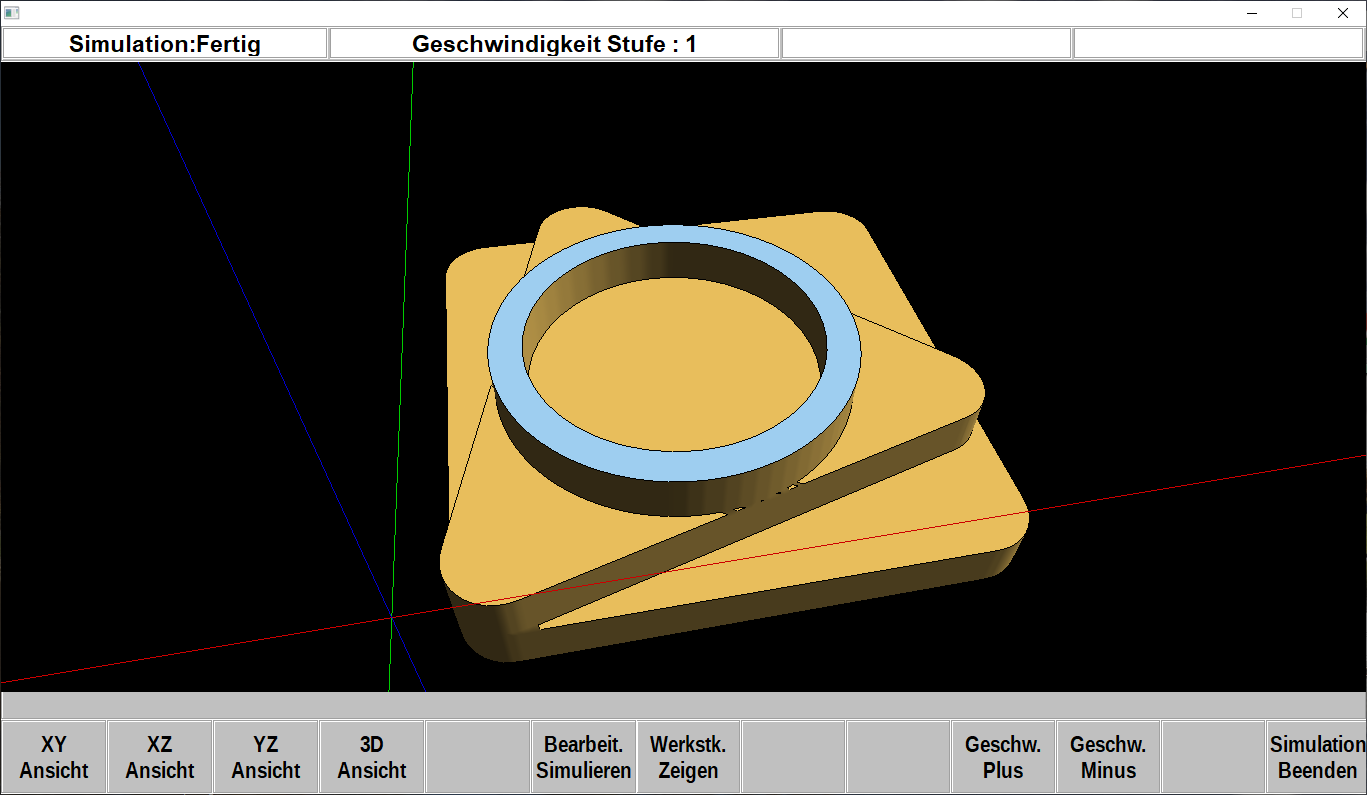This screenshot has height=795, width=1367.
Task: Increase speed with Geschw. Plus
Action: tap(1003, 757)
